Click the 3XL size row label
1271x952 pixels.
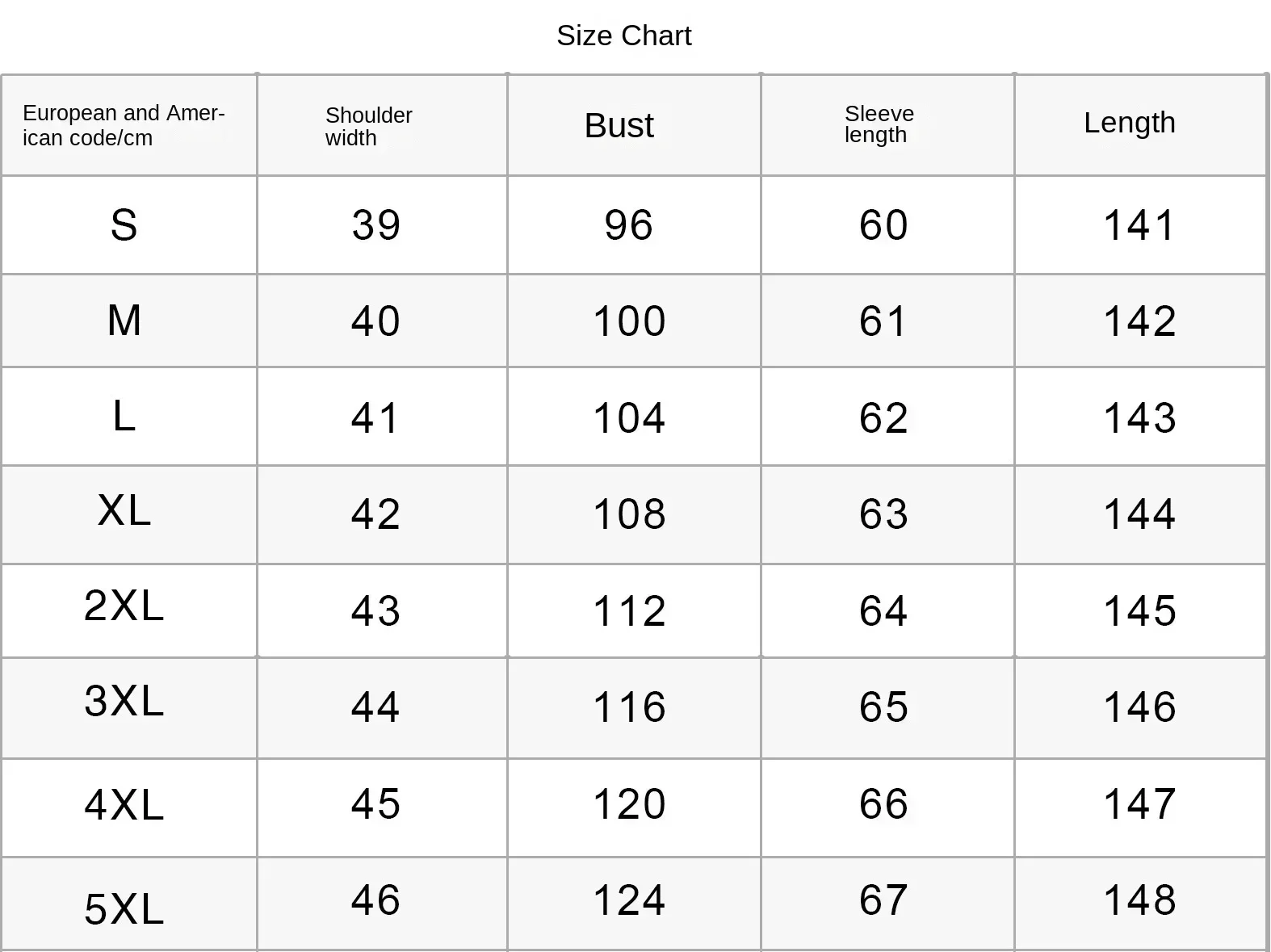(x=124, y=701)
